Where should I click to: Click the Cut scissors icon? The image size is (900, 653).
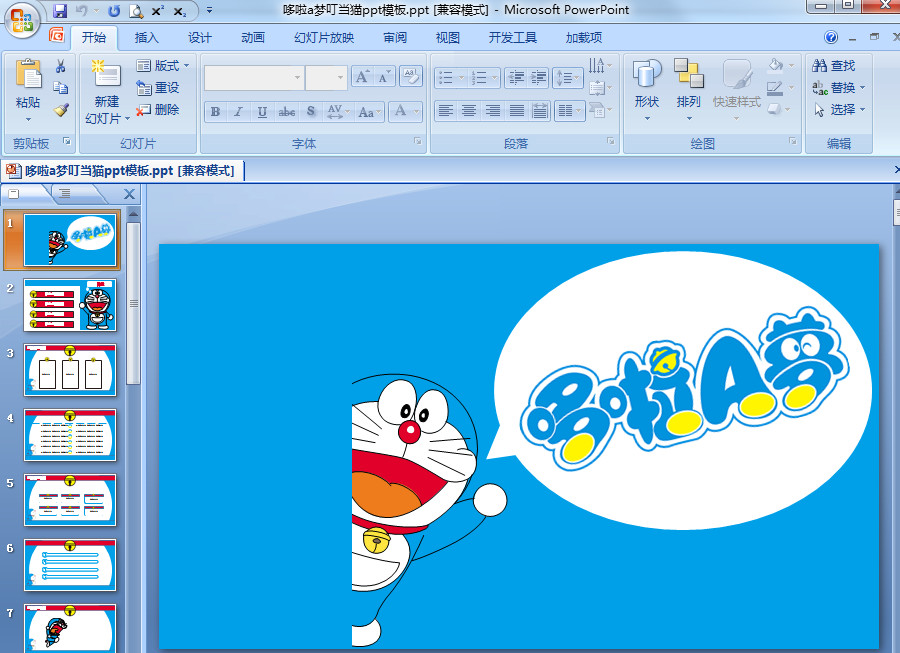point(60,66)
